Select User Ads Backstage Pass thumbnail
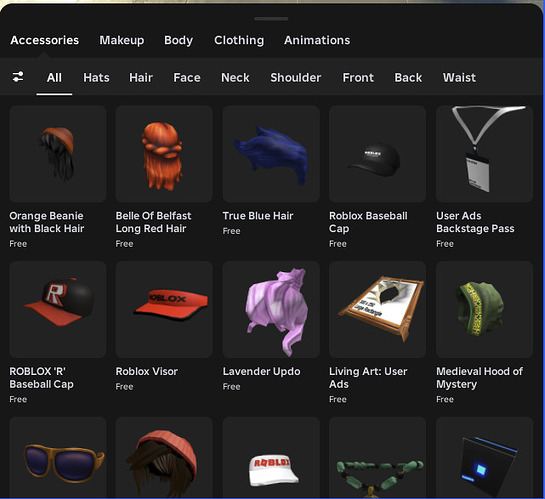 (x=485, y=154)
